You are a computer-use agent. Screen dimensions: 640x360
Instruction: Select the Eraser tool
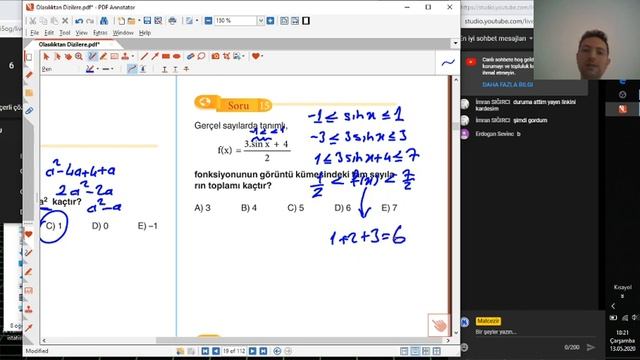tap(190, 56)
